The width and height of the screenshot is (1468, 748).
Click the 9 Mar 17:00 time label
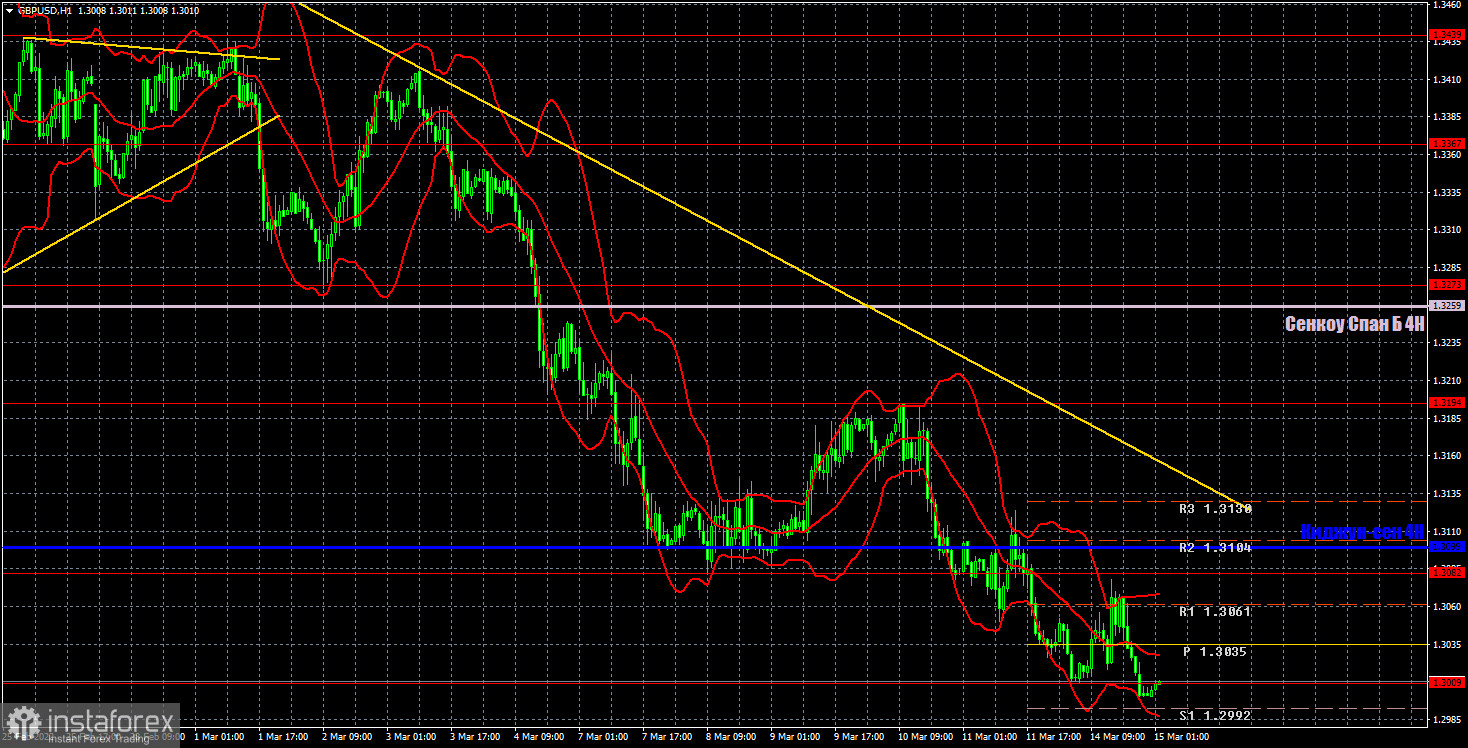point(860,737)
